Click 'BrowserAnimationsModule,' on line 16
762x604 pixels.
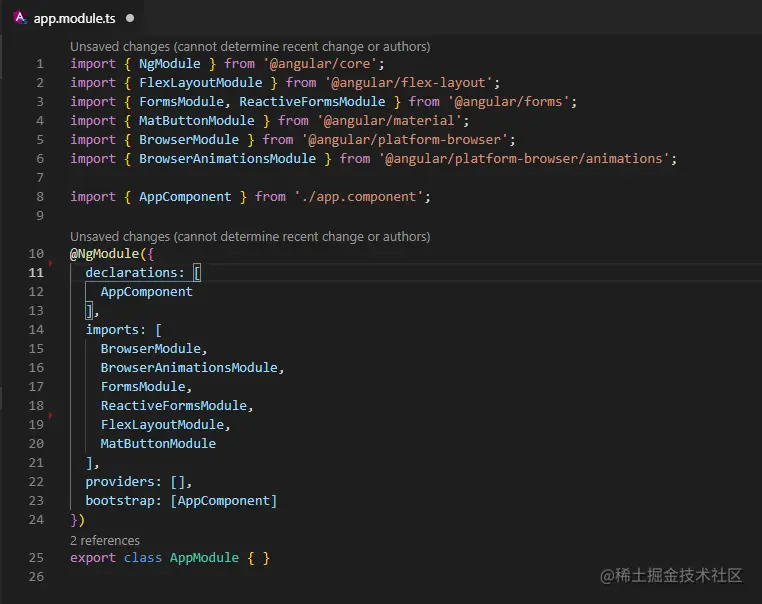192,367
